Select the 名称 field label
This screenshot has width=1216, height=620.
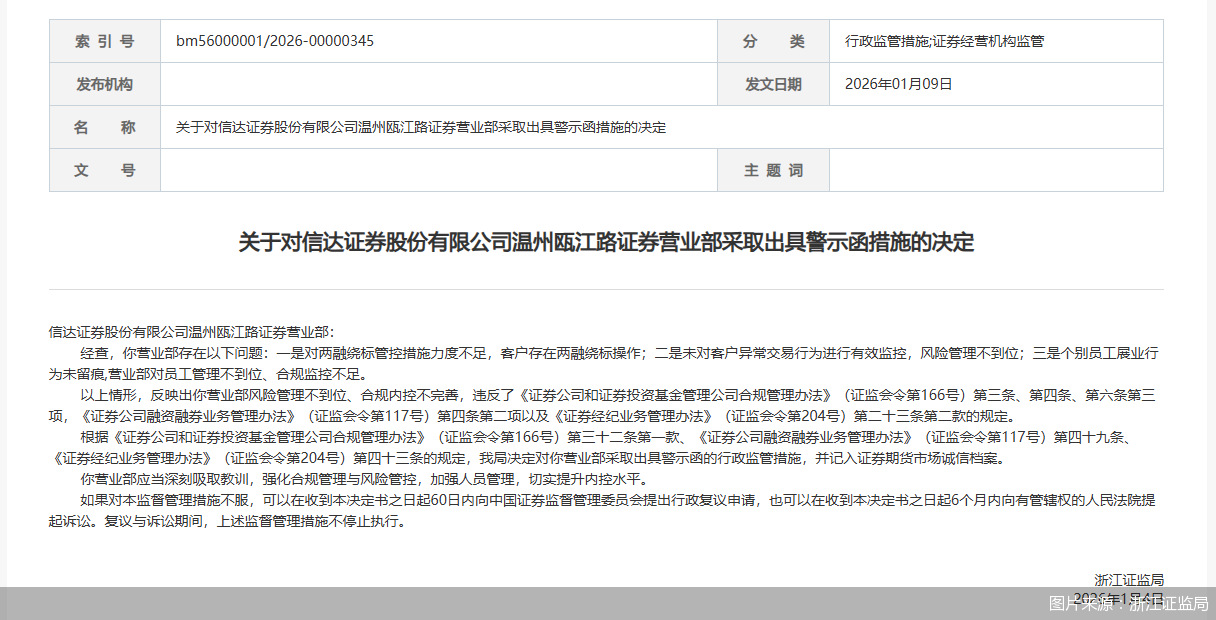(x=104, y=127)
